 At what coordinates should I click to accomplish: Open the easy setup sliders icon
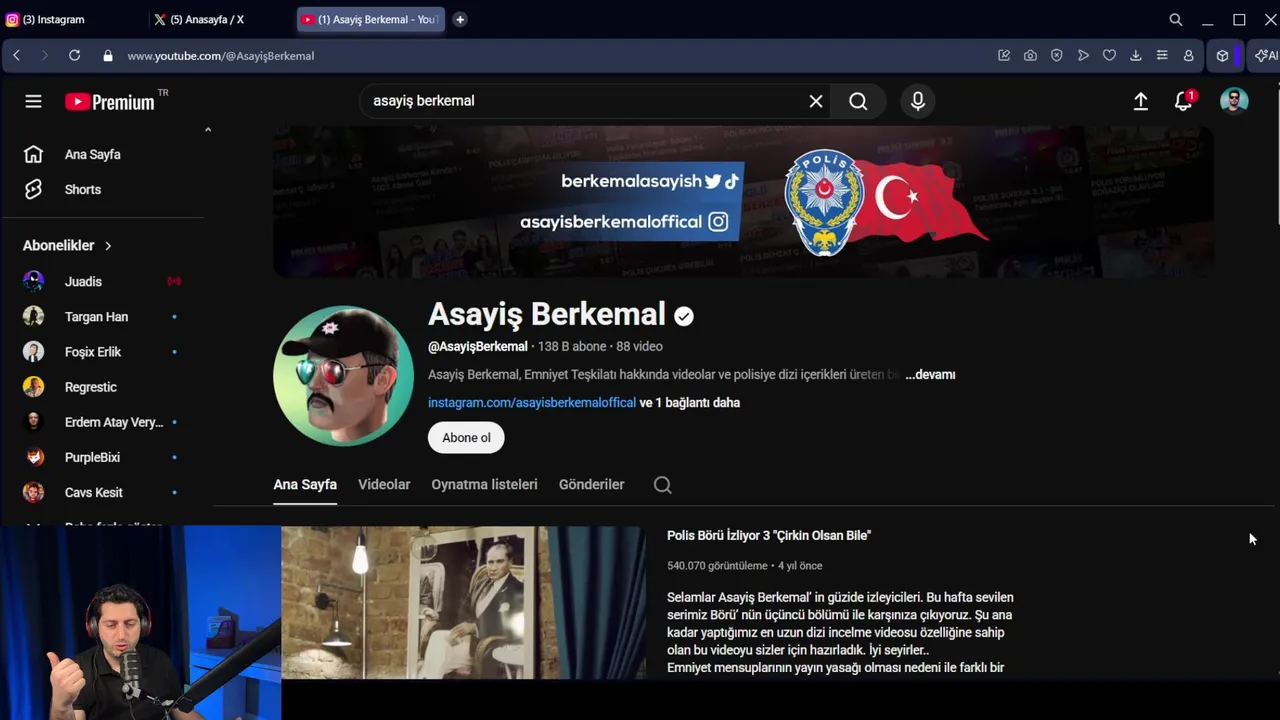[1162, 56]
